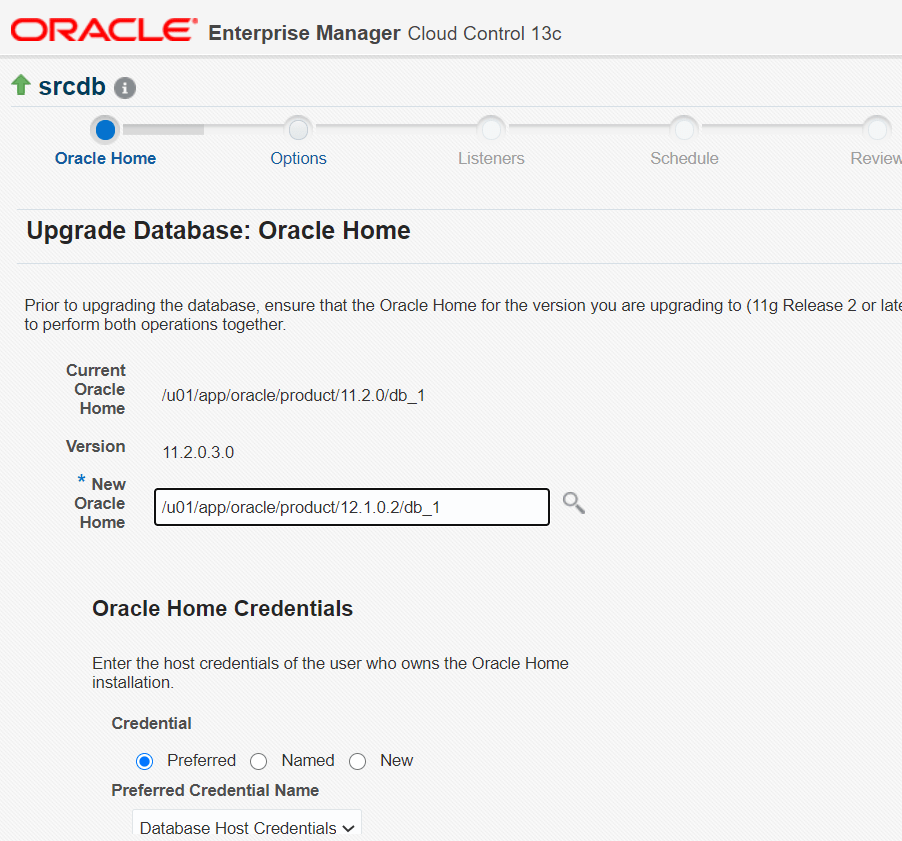Image resolution: width=902 pixels, height=841 pixels.
Task: Expand Preferred Credential Name dropdown
Action: pyautogui.click(x=247, y=827)
